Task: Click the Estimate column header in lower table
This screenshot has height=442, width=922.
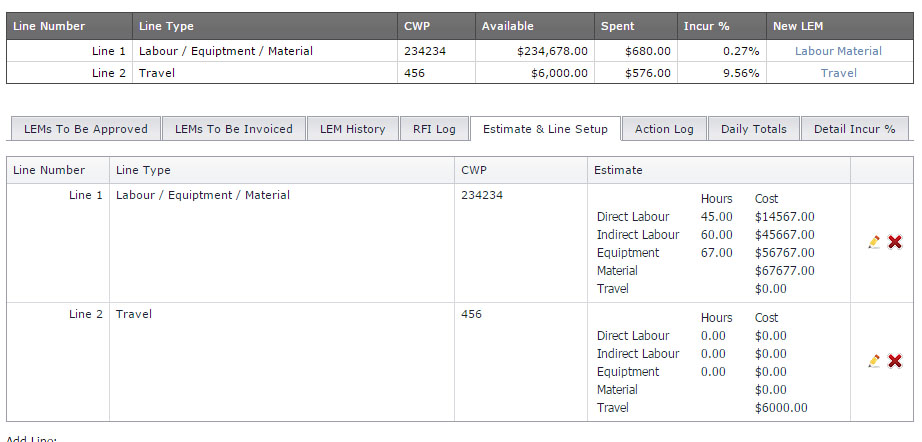Action: (x=618, y=171)
